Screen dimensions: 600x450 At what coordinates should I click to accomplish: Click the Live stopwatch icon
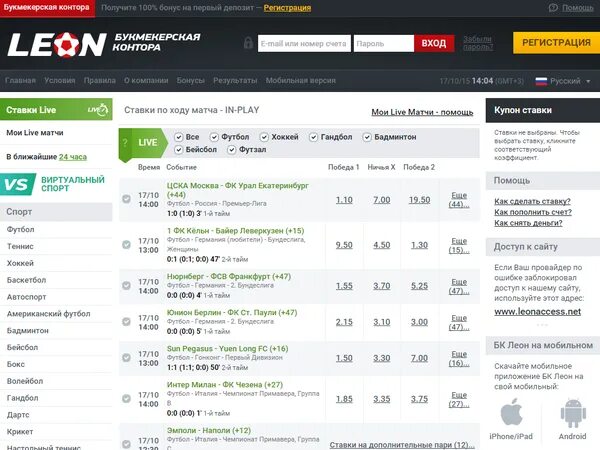[x=98, y=110]
